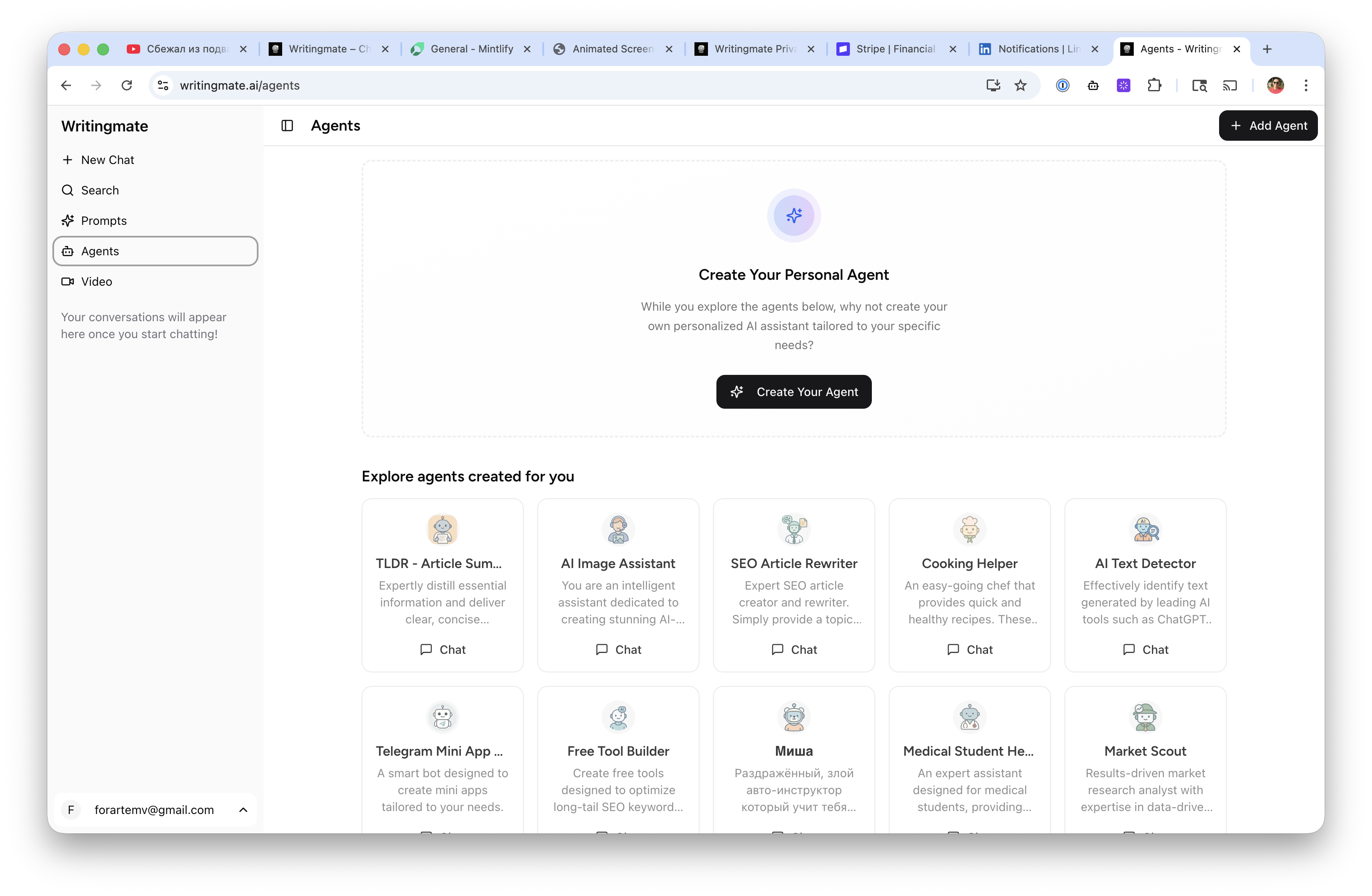Select the Video section in the sidebar
The image size is (1372, 896).
pyautogui.click(x=97, y=281)
